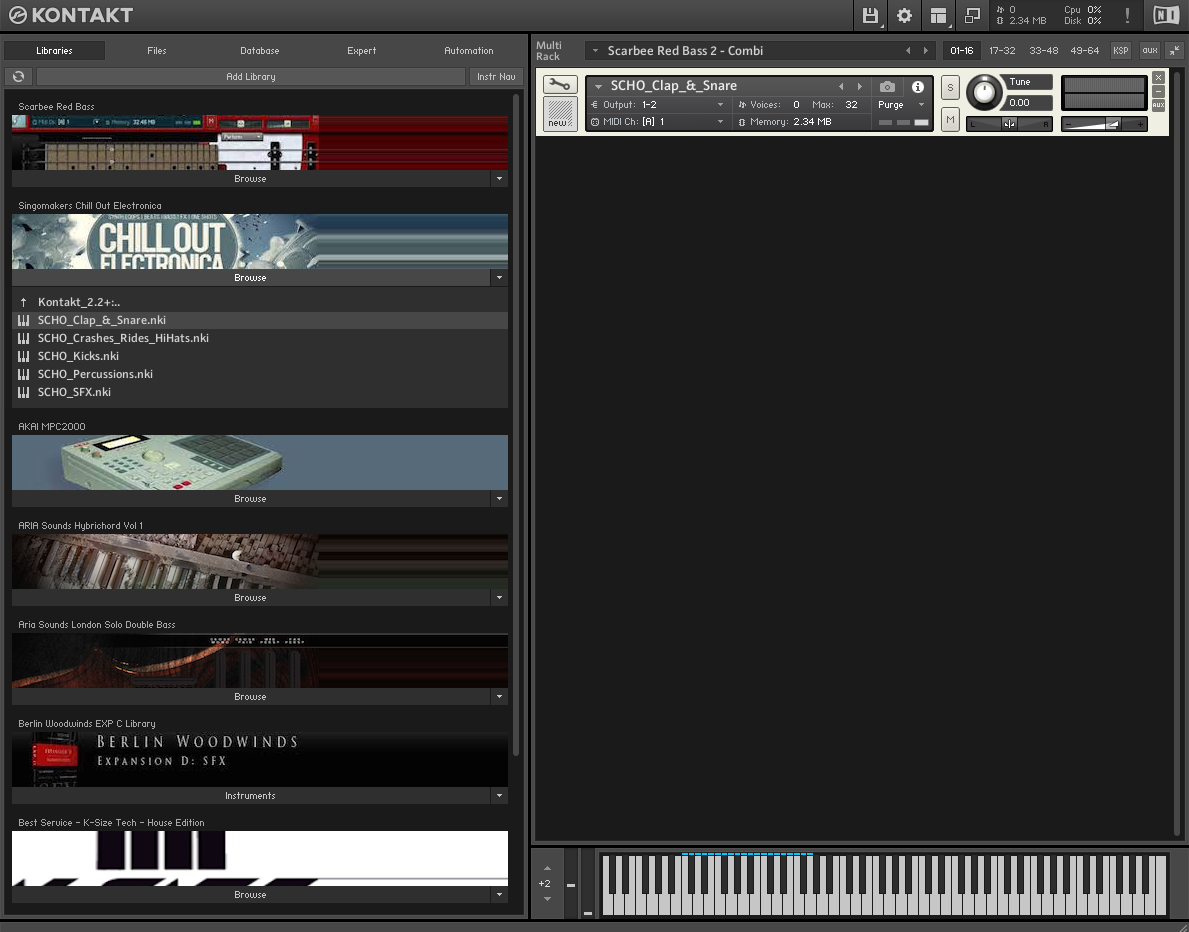This screenshot has width=1189, height=932.
Task: Click the refresh libraries icon
Action: pos(18,76)
